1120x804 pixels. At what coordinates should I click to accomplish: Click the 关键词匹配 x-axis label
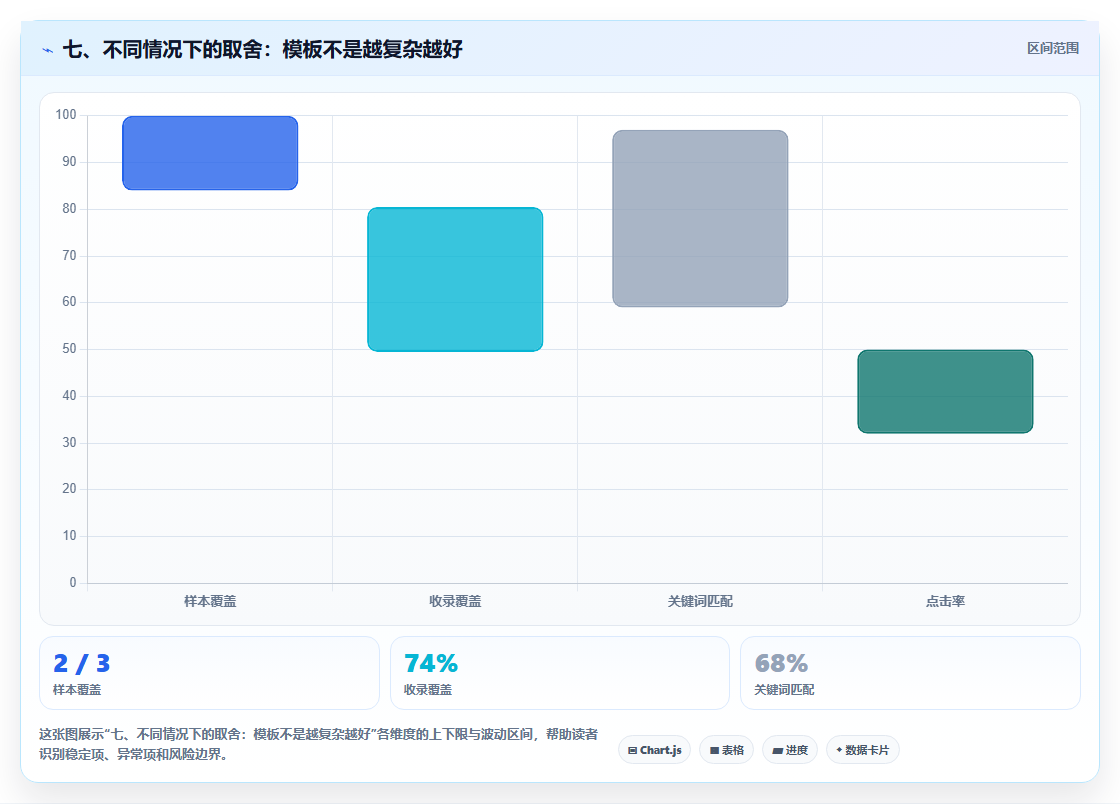(700, 601)
